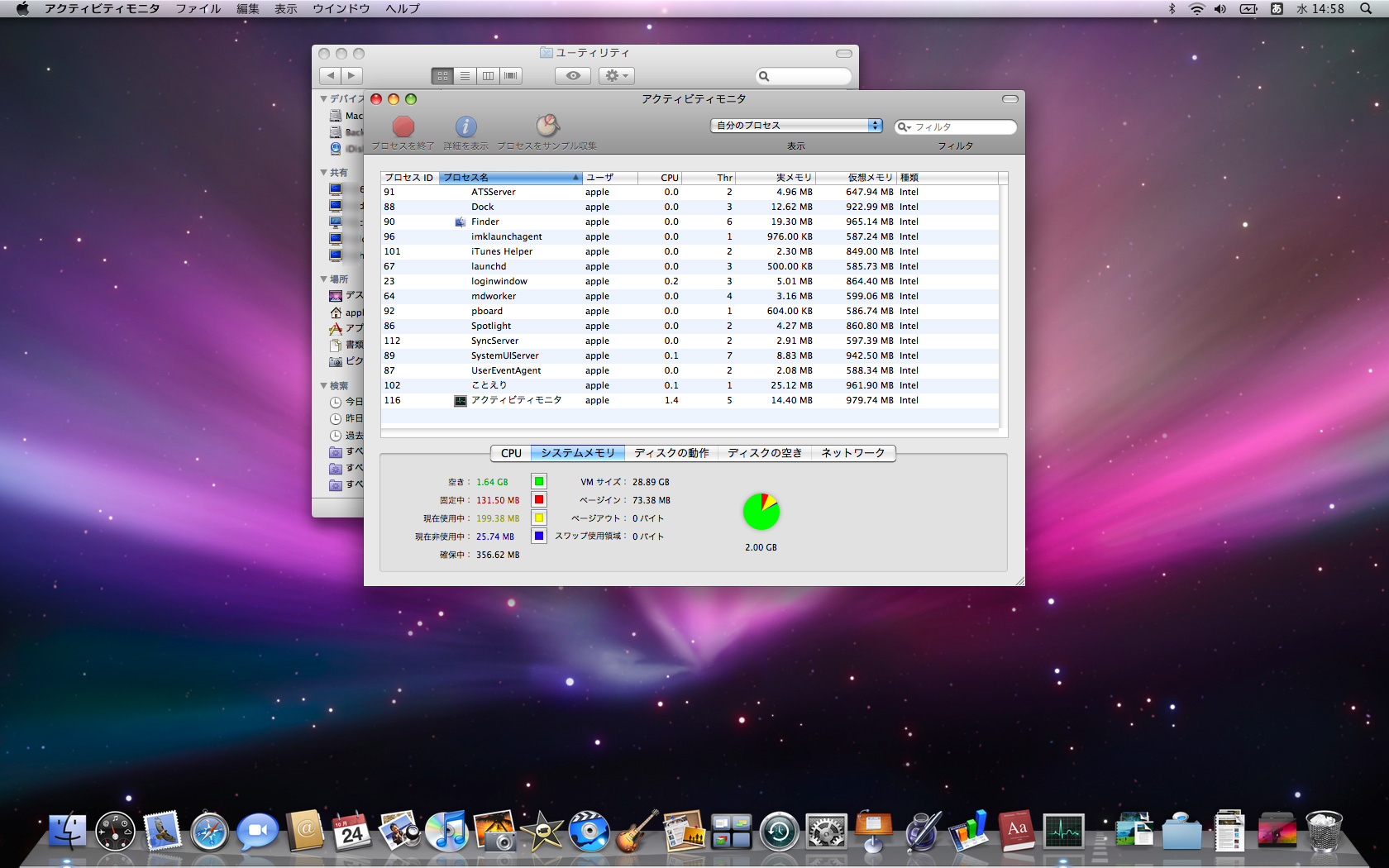Open Safari from the Dock

tap(209, 832)
